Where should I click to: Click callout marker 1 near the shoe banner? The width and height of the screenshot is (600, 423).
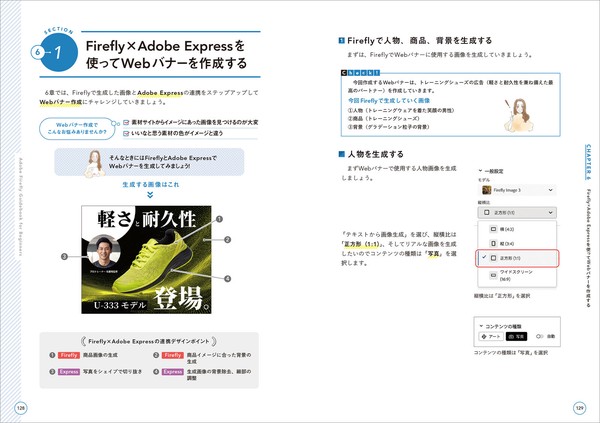[219, 219]
